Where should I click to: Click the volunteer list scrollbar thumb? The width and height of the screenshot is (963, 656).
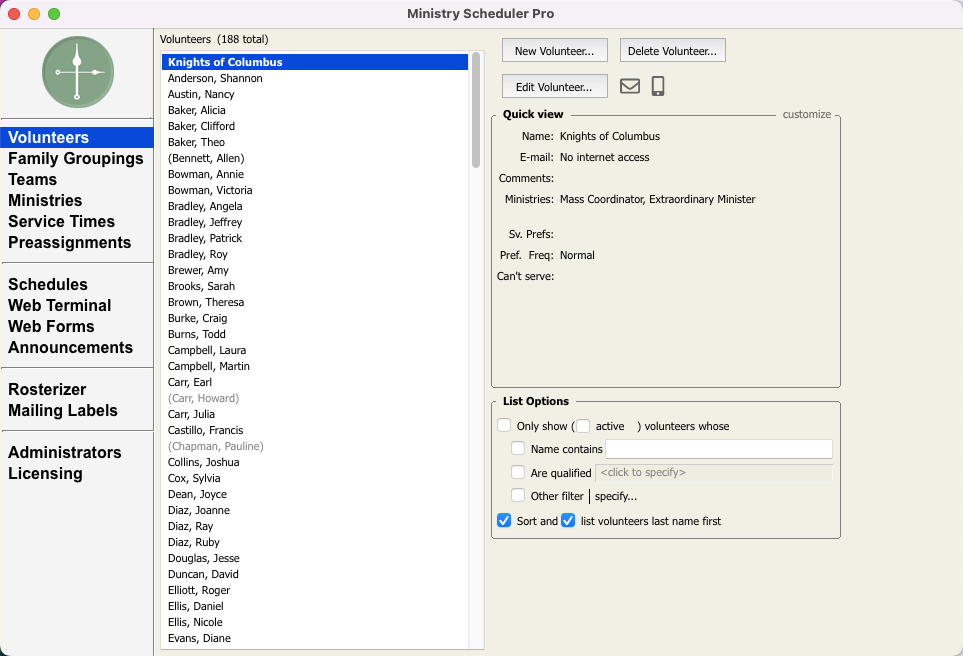click(476, 111)
